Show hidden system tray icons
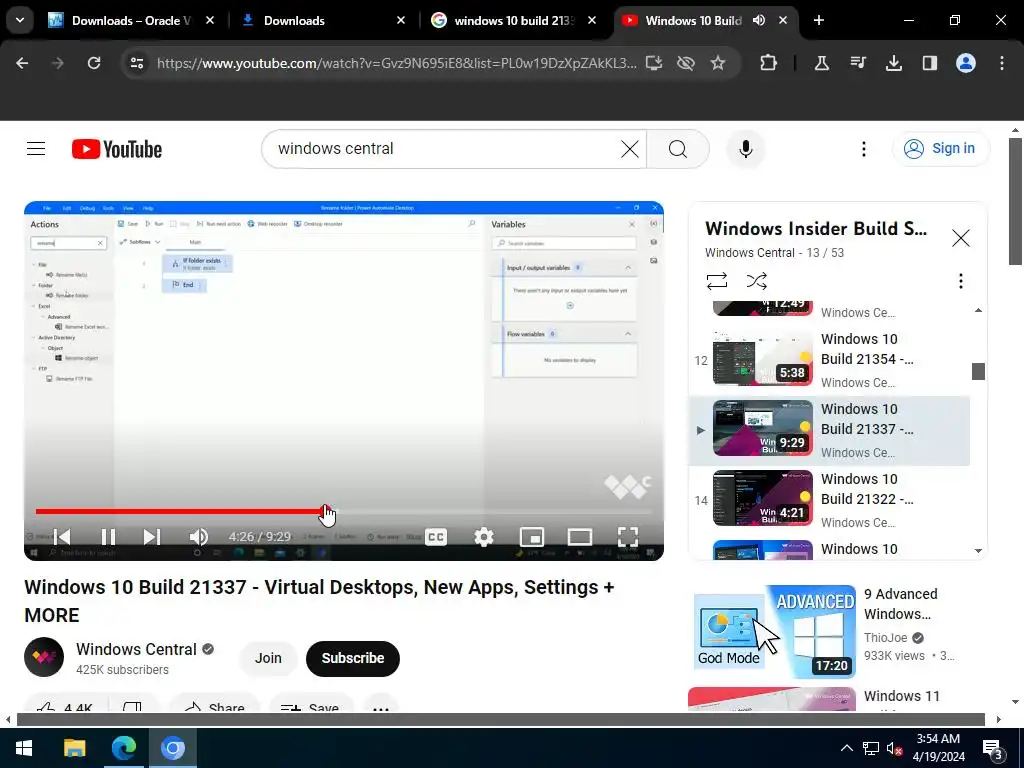The image size is (1024, 768). [x=846, y=748]
